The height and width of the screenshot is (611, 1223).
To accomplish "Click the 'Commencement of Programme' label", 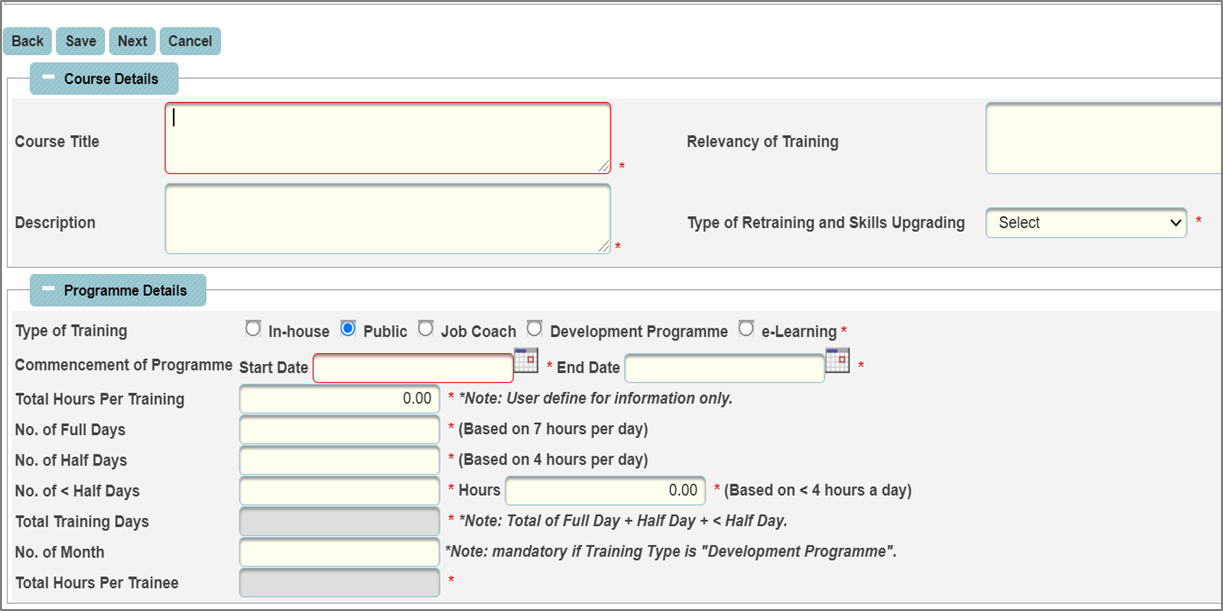I will [x=124, y=365].
